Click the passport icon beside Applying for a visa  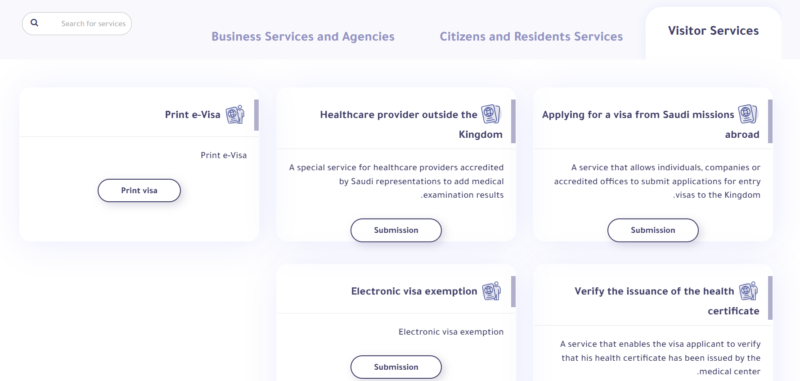pyautogui.click(x=748, y=114)
